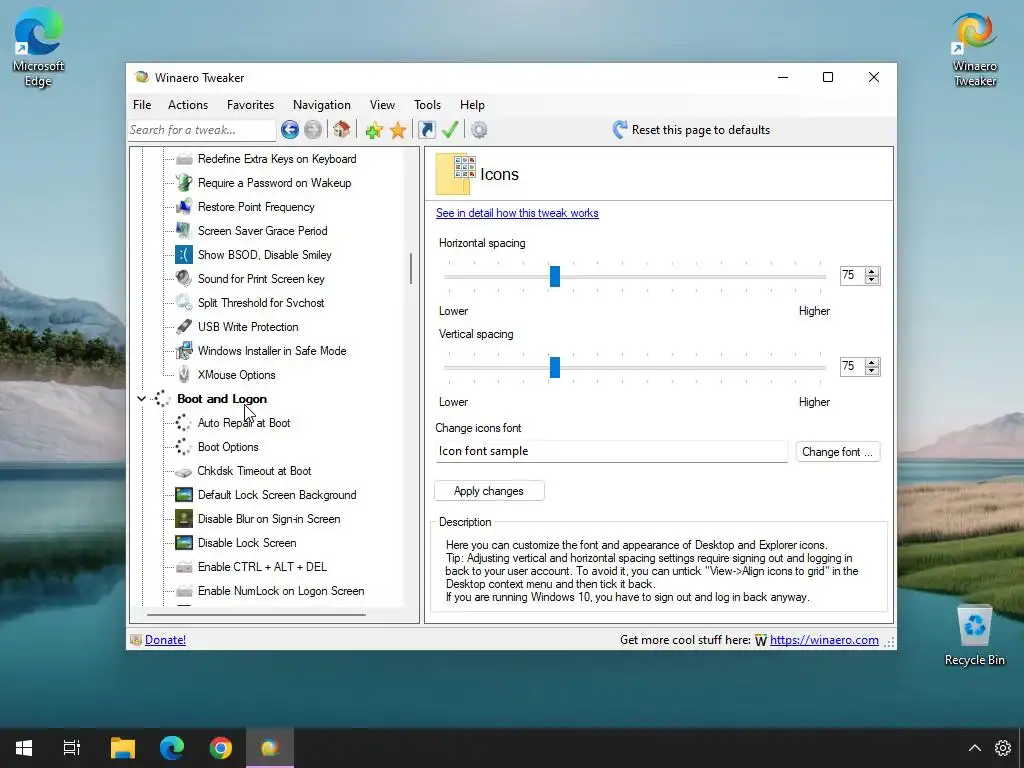This screenshot has width=1024, height=768.
Task: Click the Show BSOD sad face icon
Action: click(x=184, y=255)
